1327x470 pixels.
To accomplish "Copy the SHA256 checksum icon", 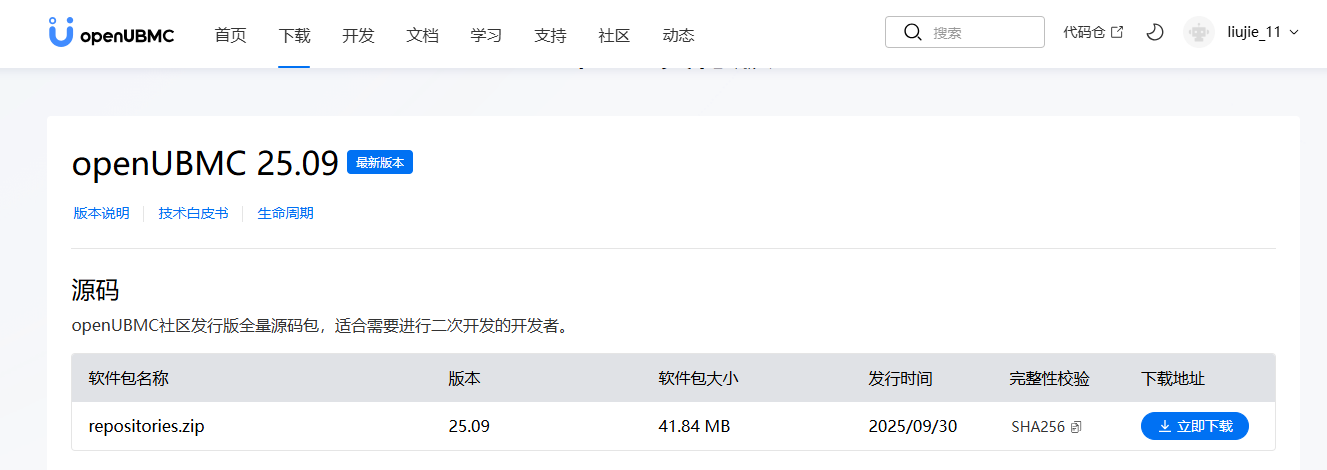I will (x=1076, y=427).
